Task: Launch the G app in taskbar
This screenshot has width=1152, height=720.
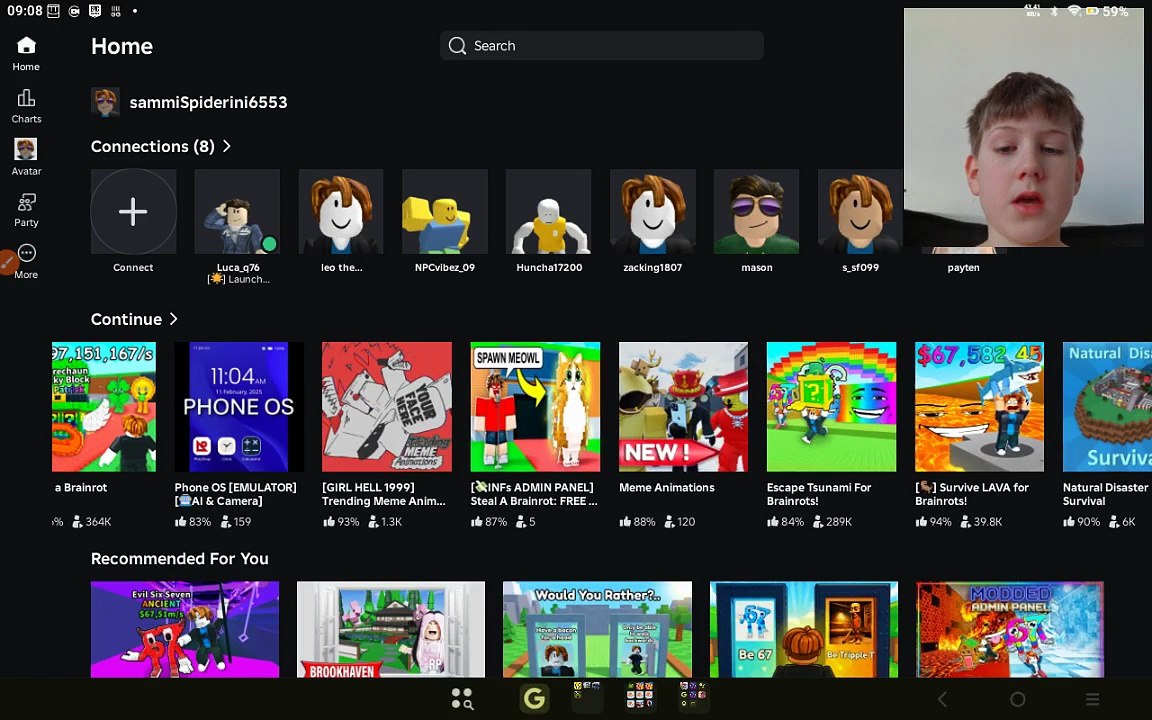Action: (534, 699)
